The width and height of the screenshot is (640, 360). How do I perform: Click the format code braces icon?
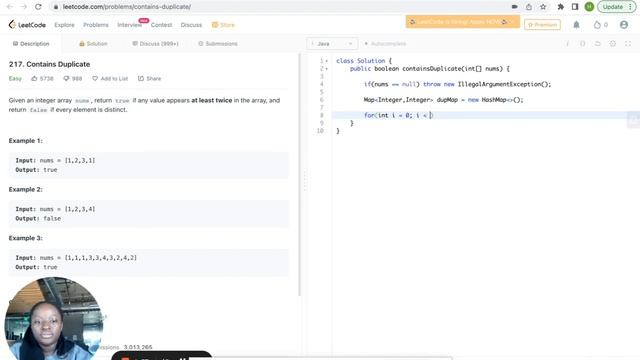coord(582,44)
